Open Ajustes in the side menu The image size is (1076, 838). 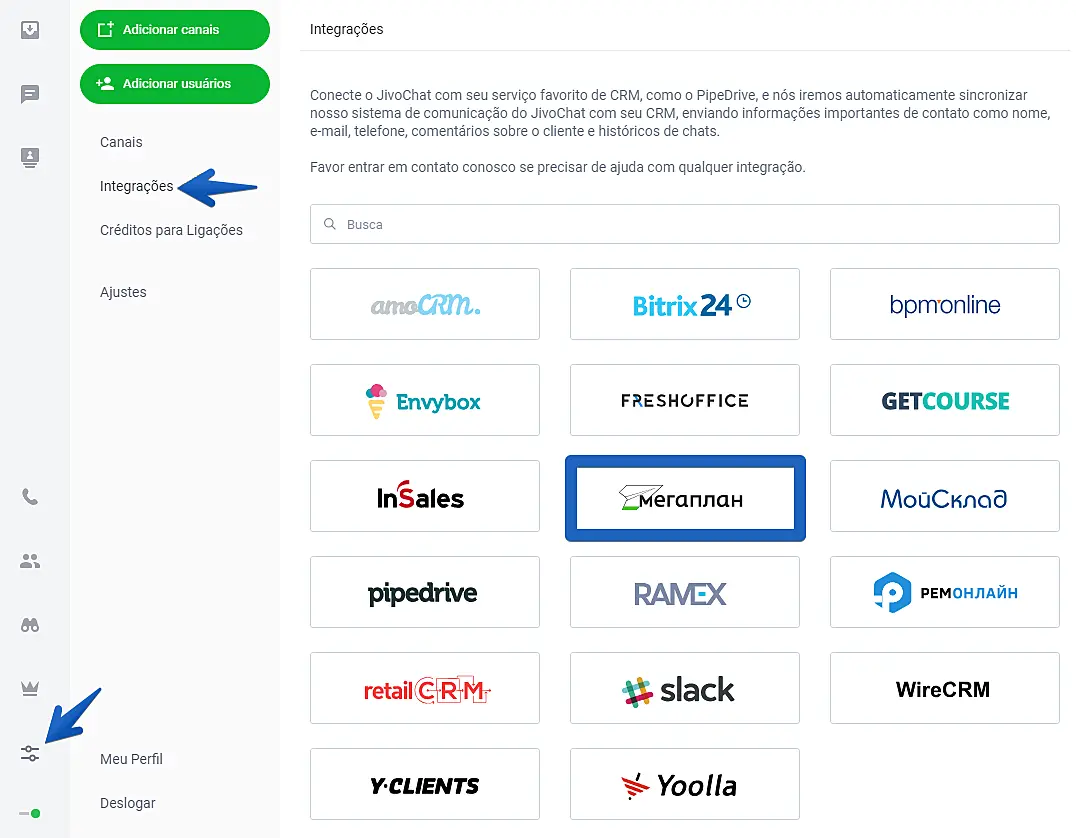pos(123,292)
